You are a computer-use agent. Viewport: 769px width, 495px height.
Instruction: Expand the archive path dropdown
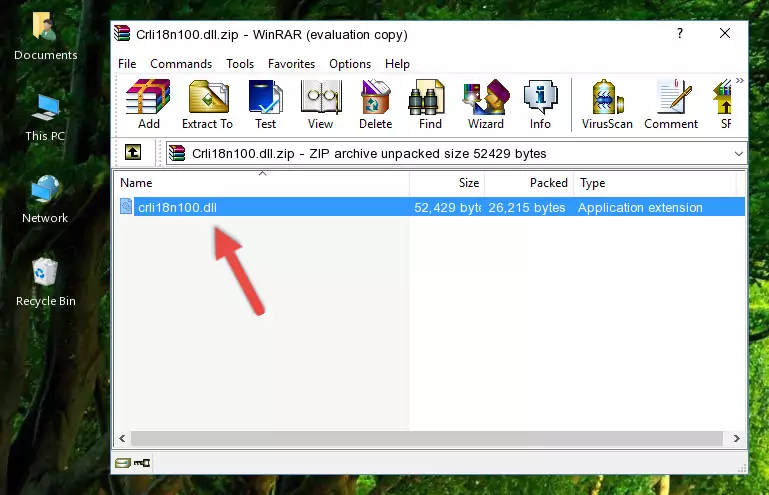point(739,154)
